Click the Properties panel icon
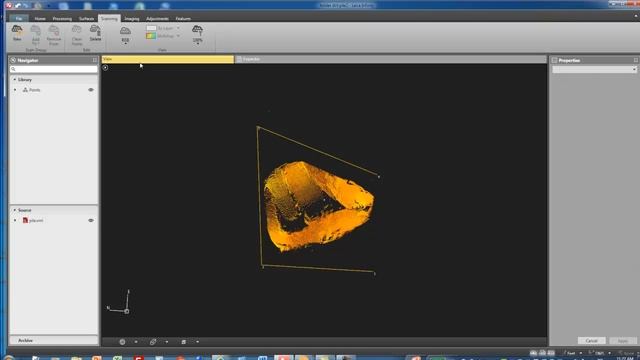 point(554,60)
